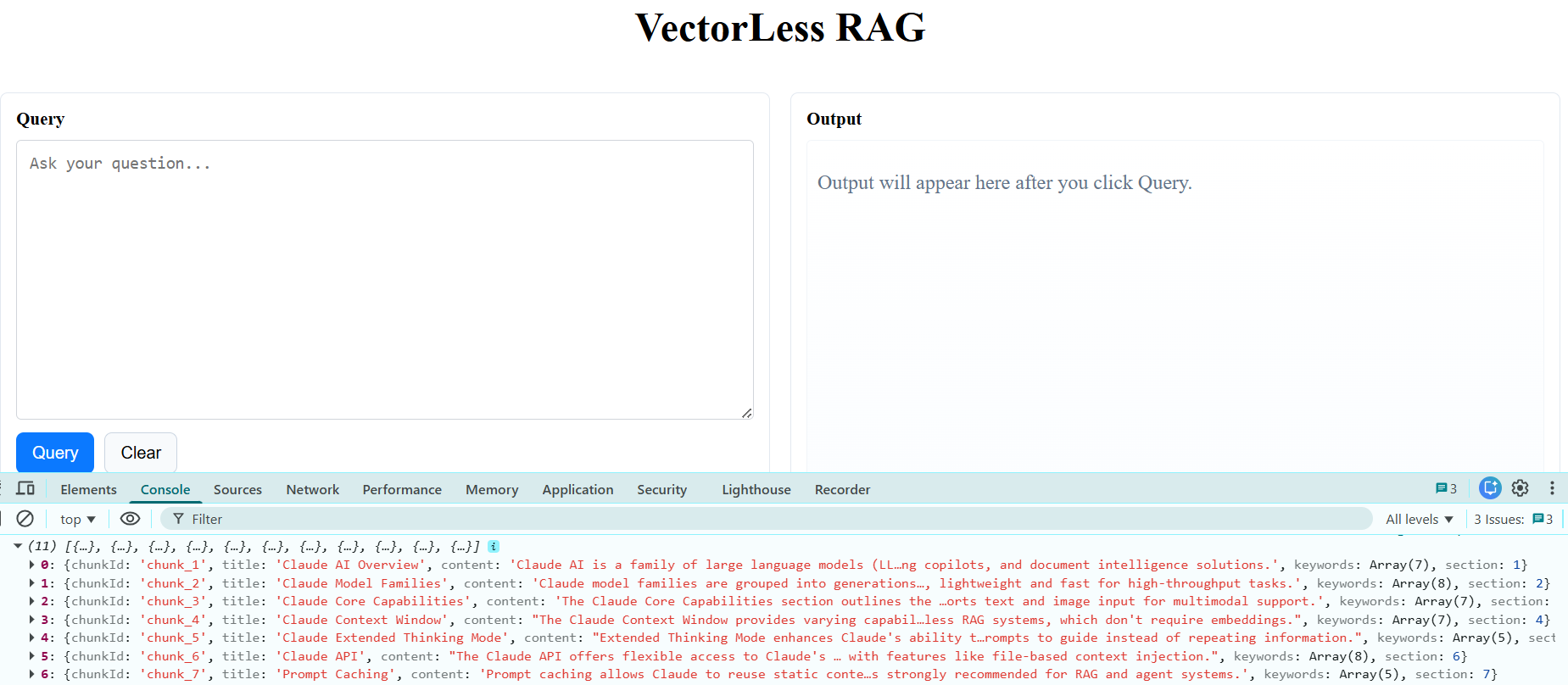Click the 'Claude Core Capabilities' title value
The image size is (1568, 685).
coord(374,601)
